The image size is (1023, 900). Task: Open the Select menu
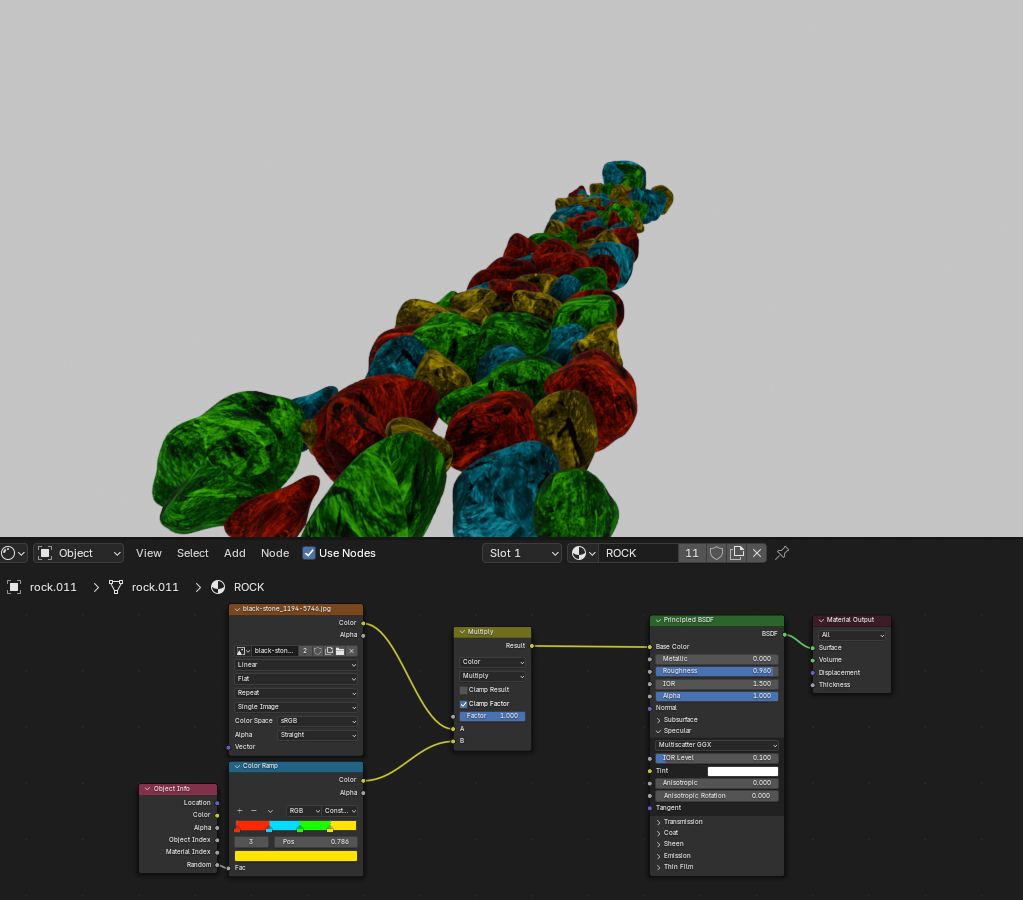(x=192, y=553)
